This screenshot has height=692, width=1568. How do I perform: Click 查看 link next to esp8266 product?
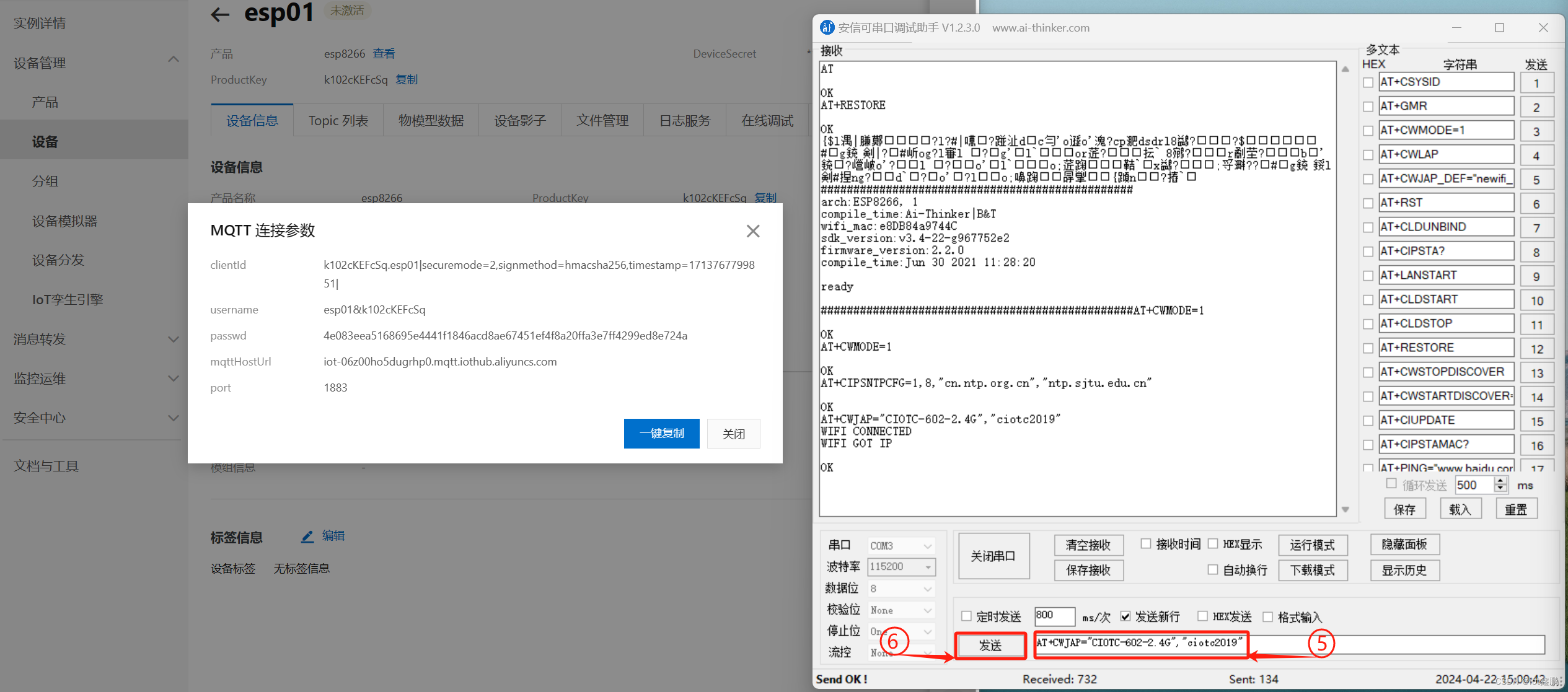coord(384,54)
